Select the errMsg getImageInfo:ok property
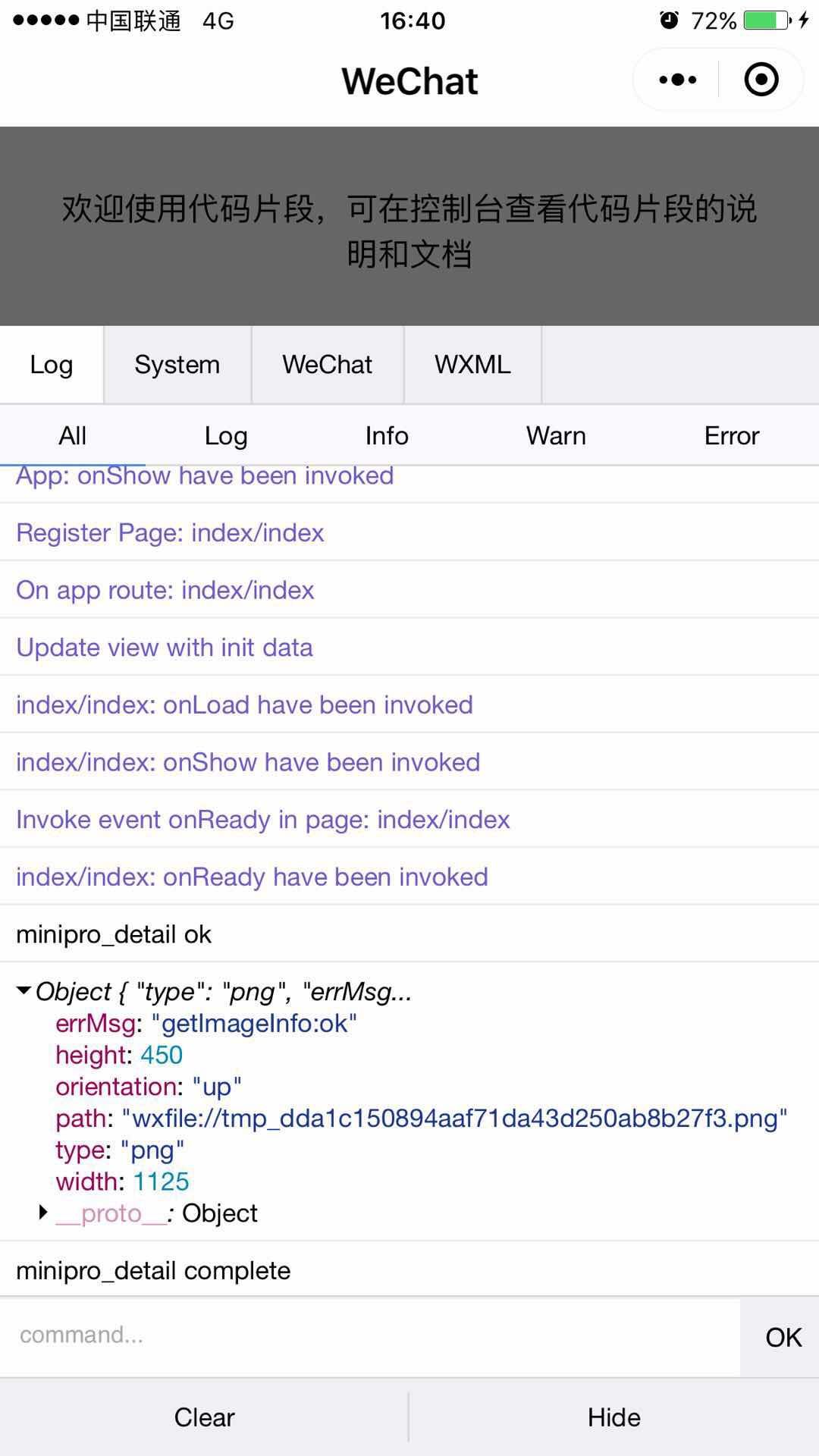 coord(206,1023)
